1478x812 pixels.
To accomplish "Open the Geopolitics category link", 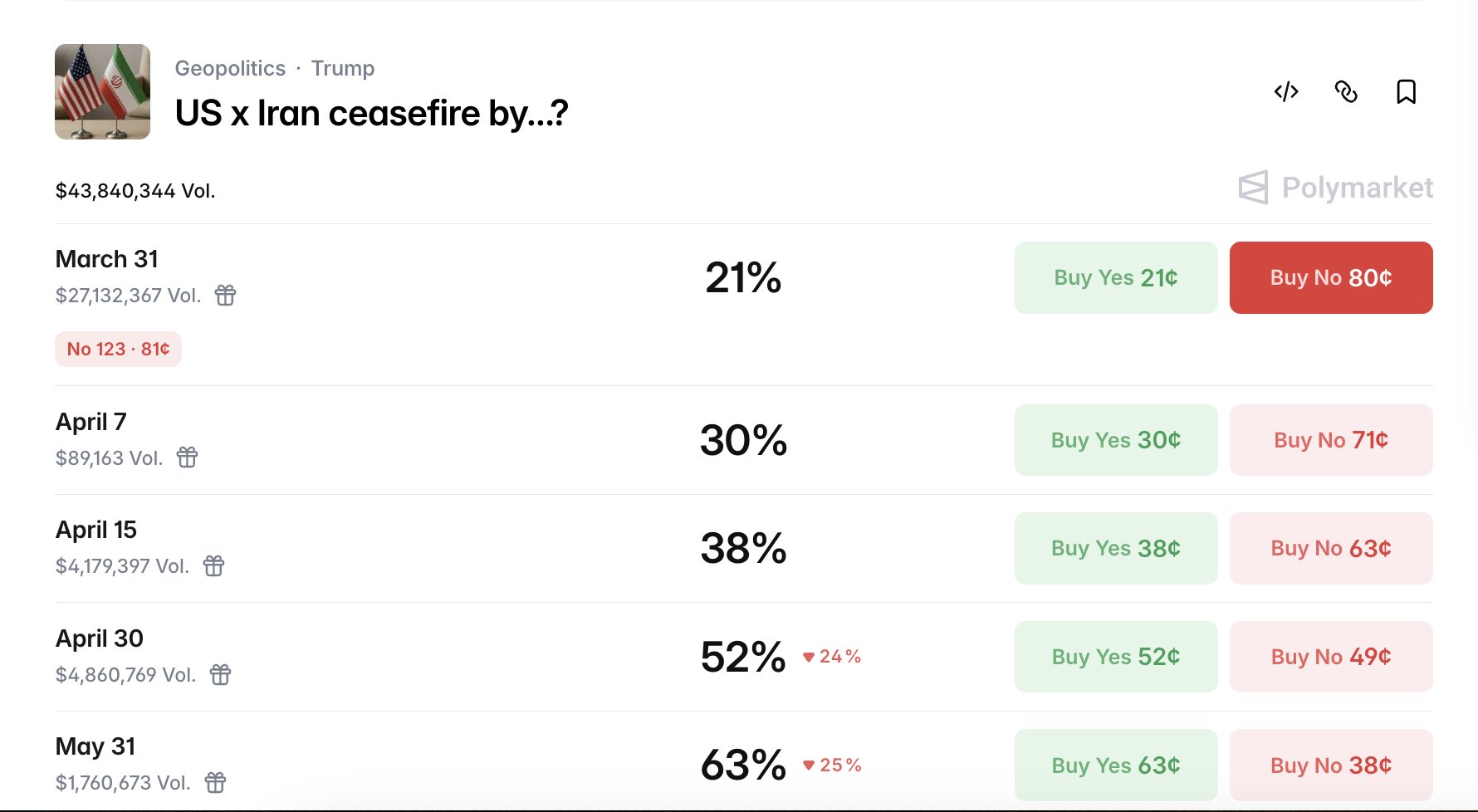I will [x=230, y=68].
